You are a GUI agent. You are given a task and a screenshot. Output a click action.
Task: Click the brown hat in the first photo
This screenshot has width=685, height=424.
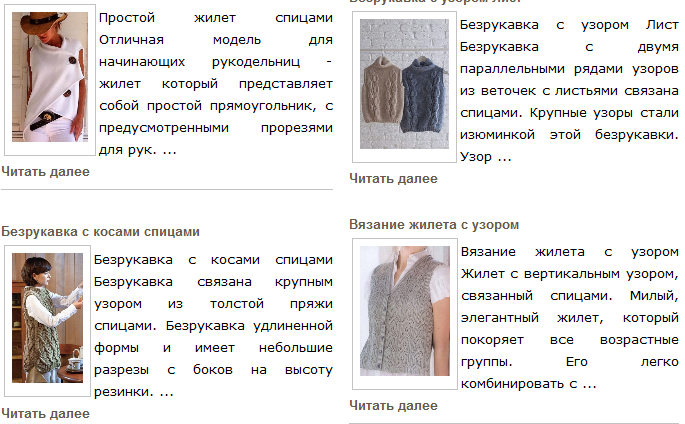coord(43,25)
